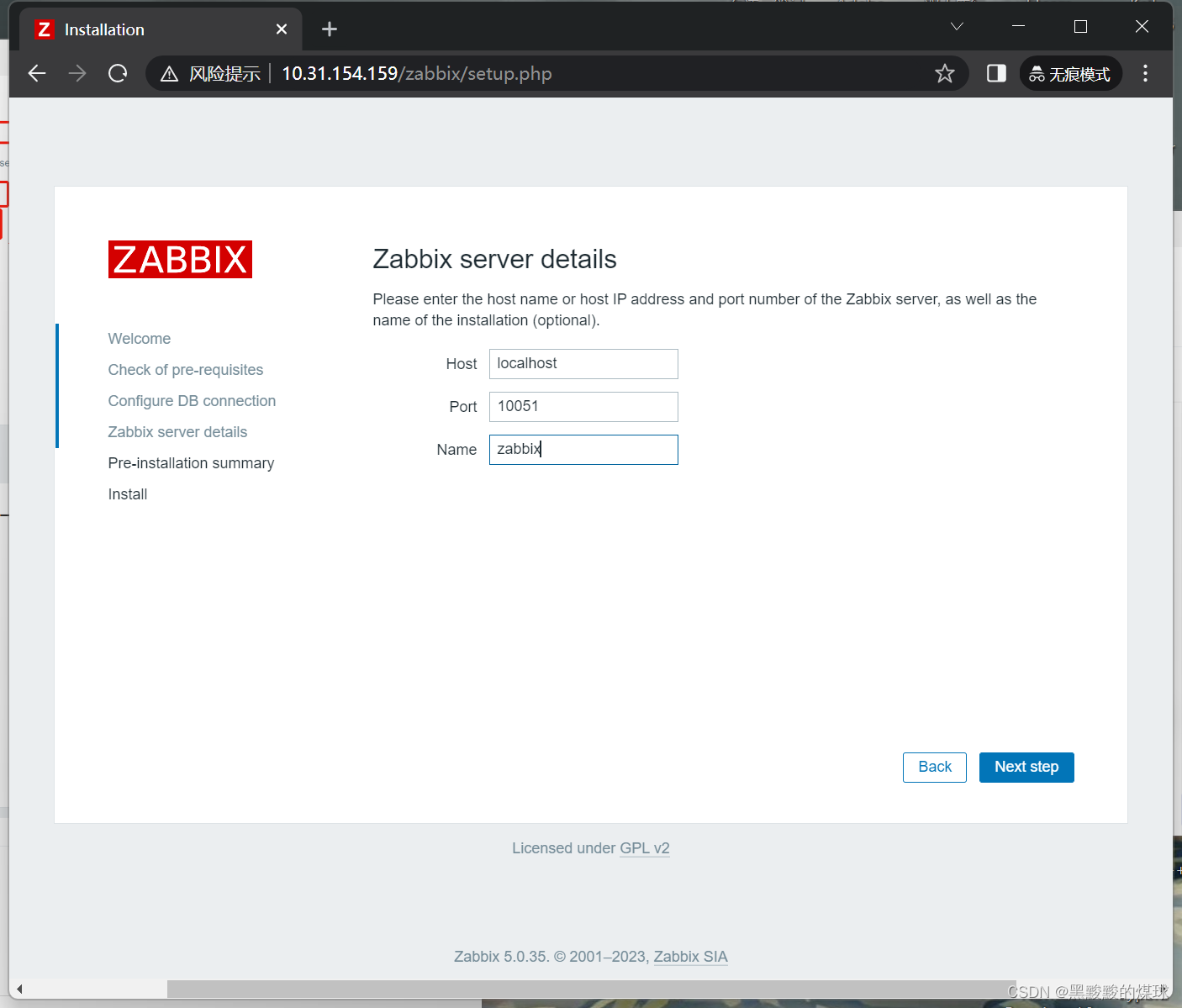Click the Zabbix logo in the wizard
Image resolution: width=1182 pixels, height=1008 pixels.
pos(180,259)
